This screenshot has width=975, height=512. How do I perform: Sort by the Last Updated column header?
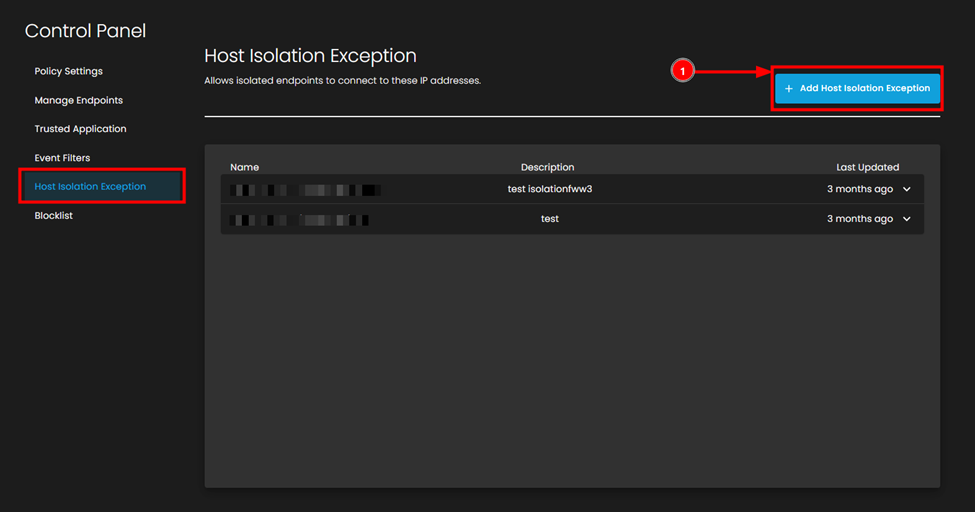pyautogui.click(x=867, y=167)
